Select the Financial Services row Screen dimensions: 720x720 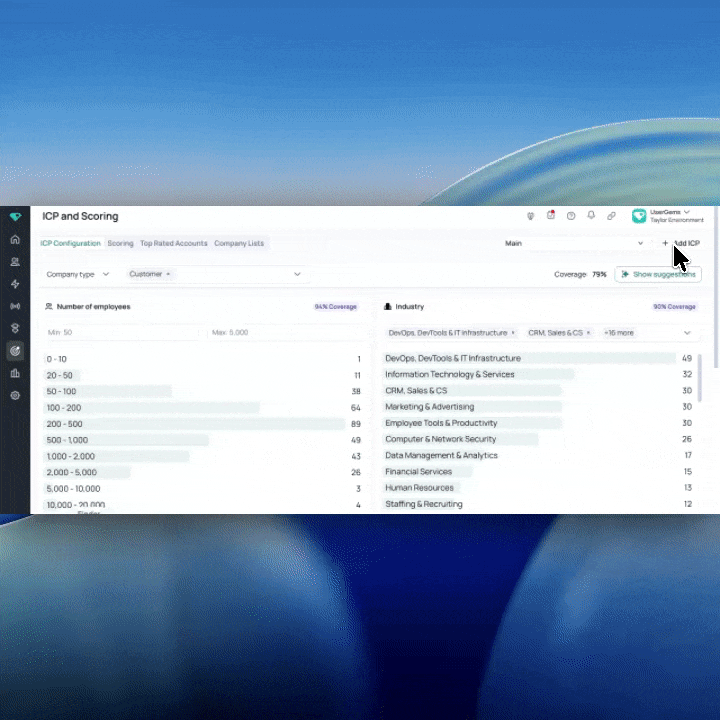[x=538, y=472]
